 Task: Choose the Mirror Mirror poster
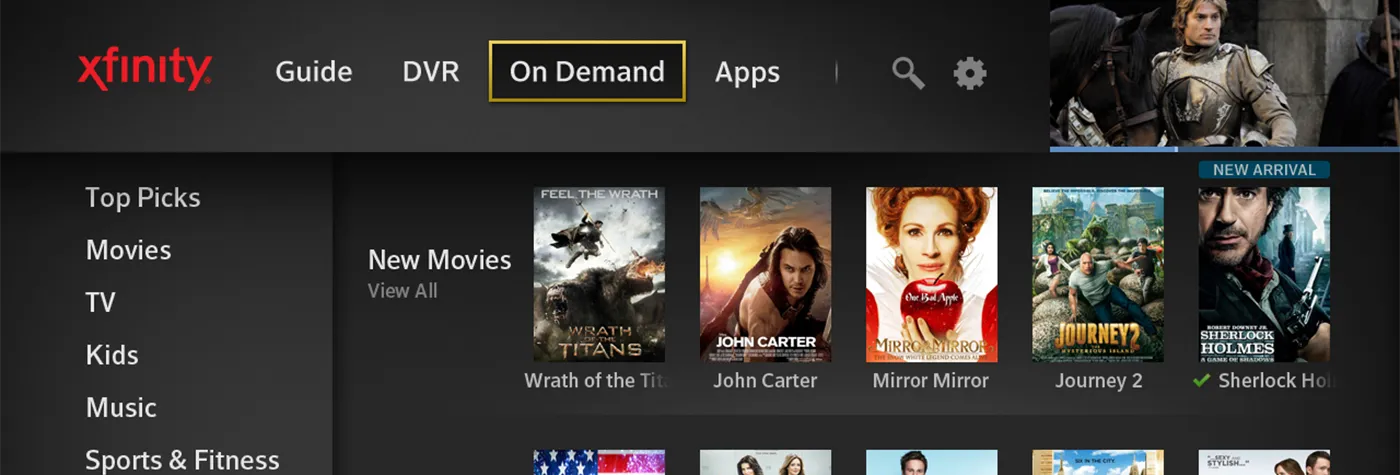click(x=931, y=274)
